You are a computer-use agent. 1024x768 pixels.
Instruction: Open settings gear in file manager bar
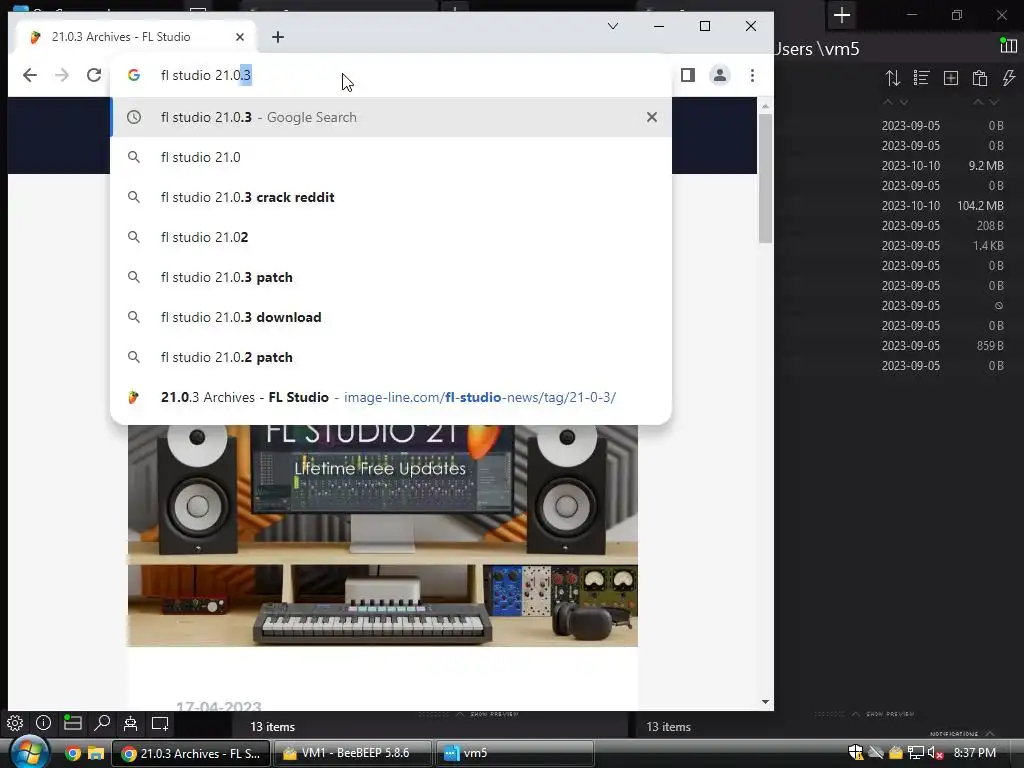(x=15, y=723)
